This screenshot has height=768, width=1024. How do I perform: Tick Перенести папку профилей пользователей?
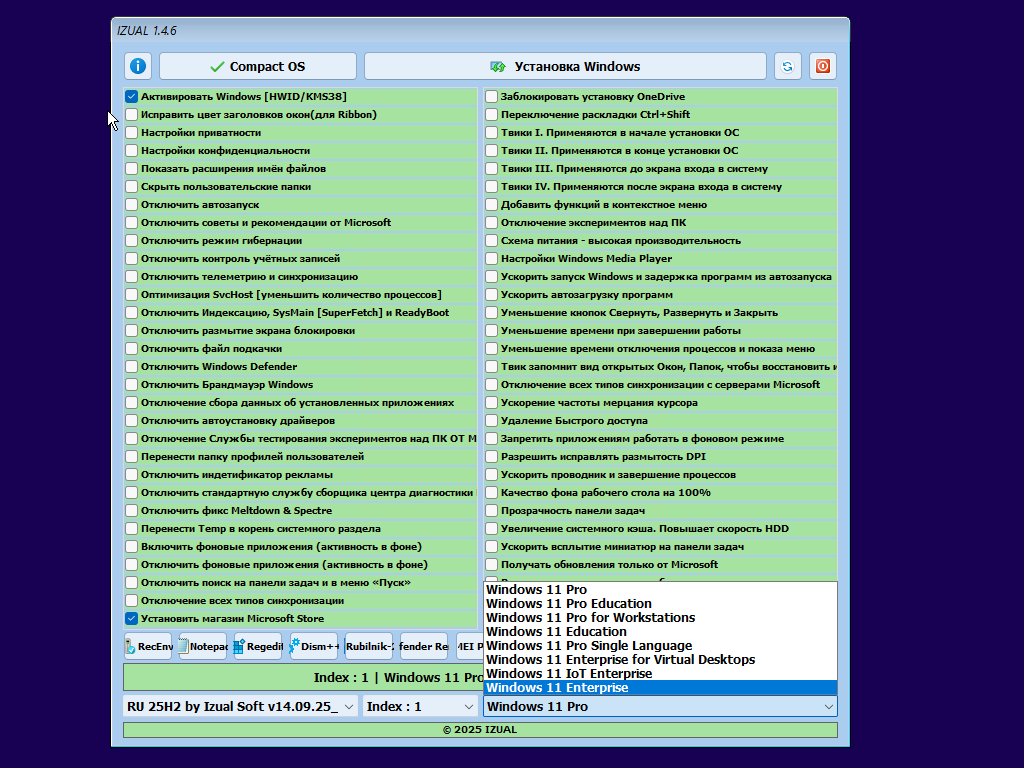(132, 456)
